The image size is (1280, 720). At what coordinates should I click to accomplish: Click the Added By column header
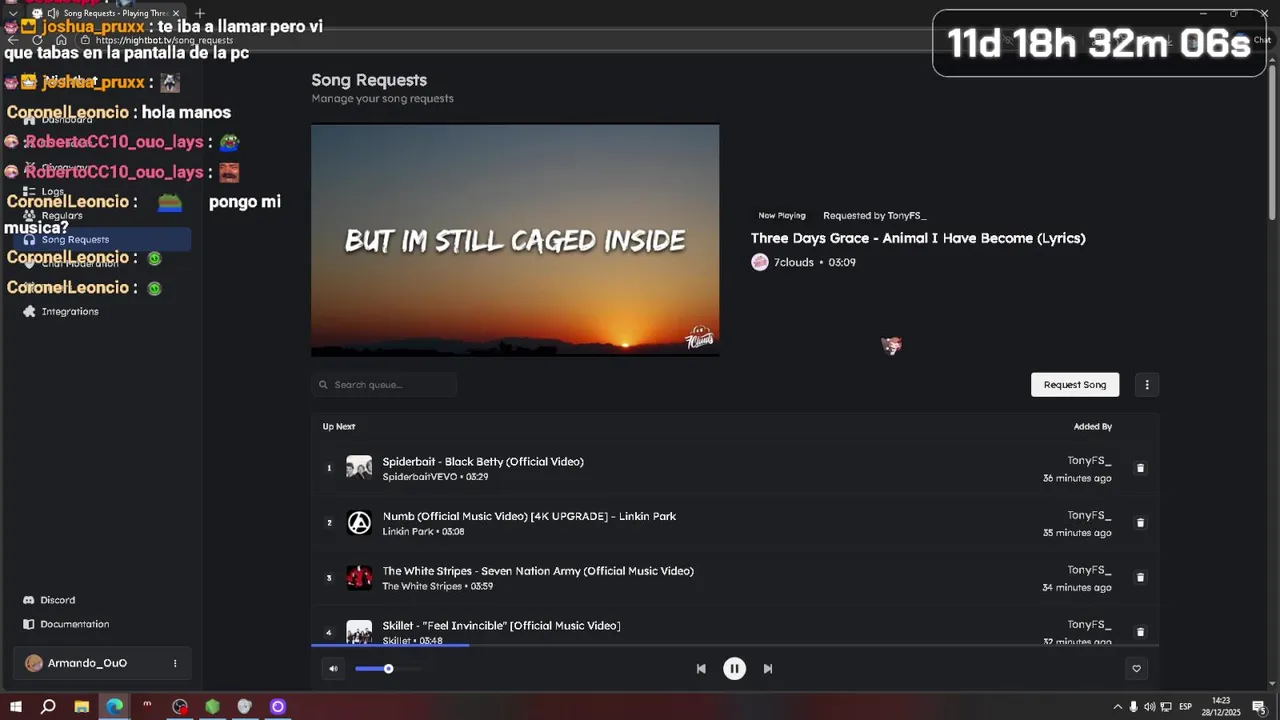[x=1093, y=427]
